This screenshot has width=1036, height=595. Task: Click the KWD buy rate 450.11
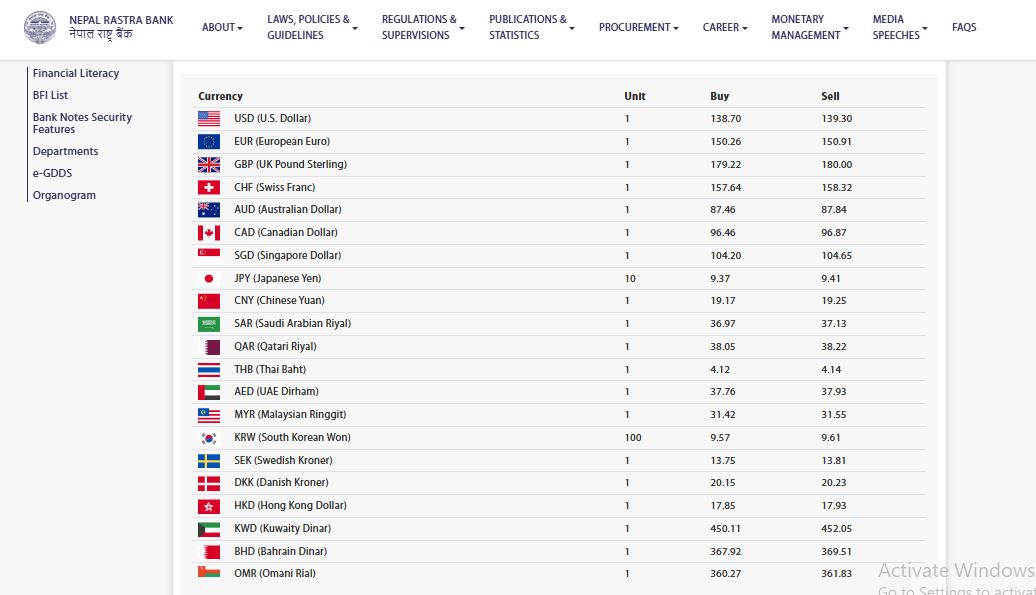[725, 529]
